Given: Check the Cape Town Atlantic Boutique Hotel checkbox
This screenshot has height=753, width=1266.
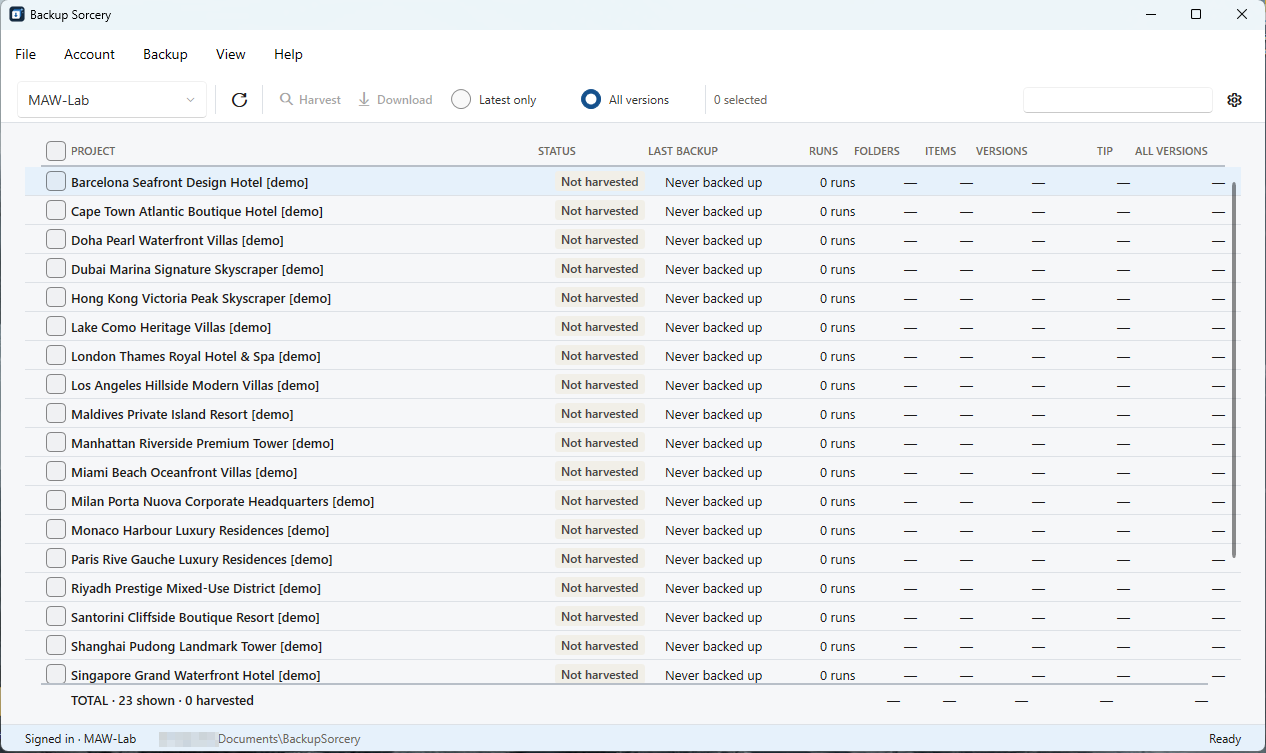Looking at the screenshot, I should [56, 211].
